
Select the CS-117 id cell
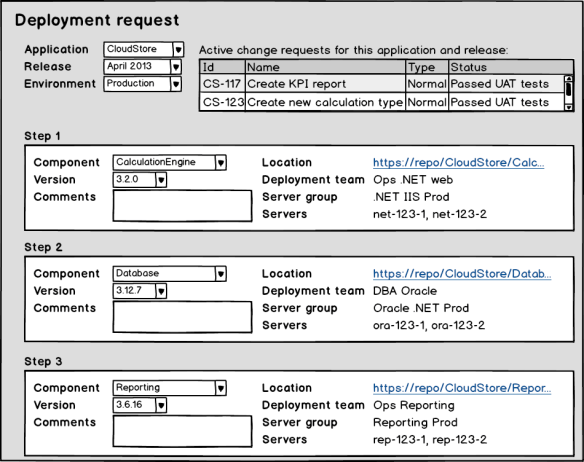pyautogui.click(x=222, y=84)
